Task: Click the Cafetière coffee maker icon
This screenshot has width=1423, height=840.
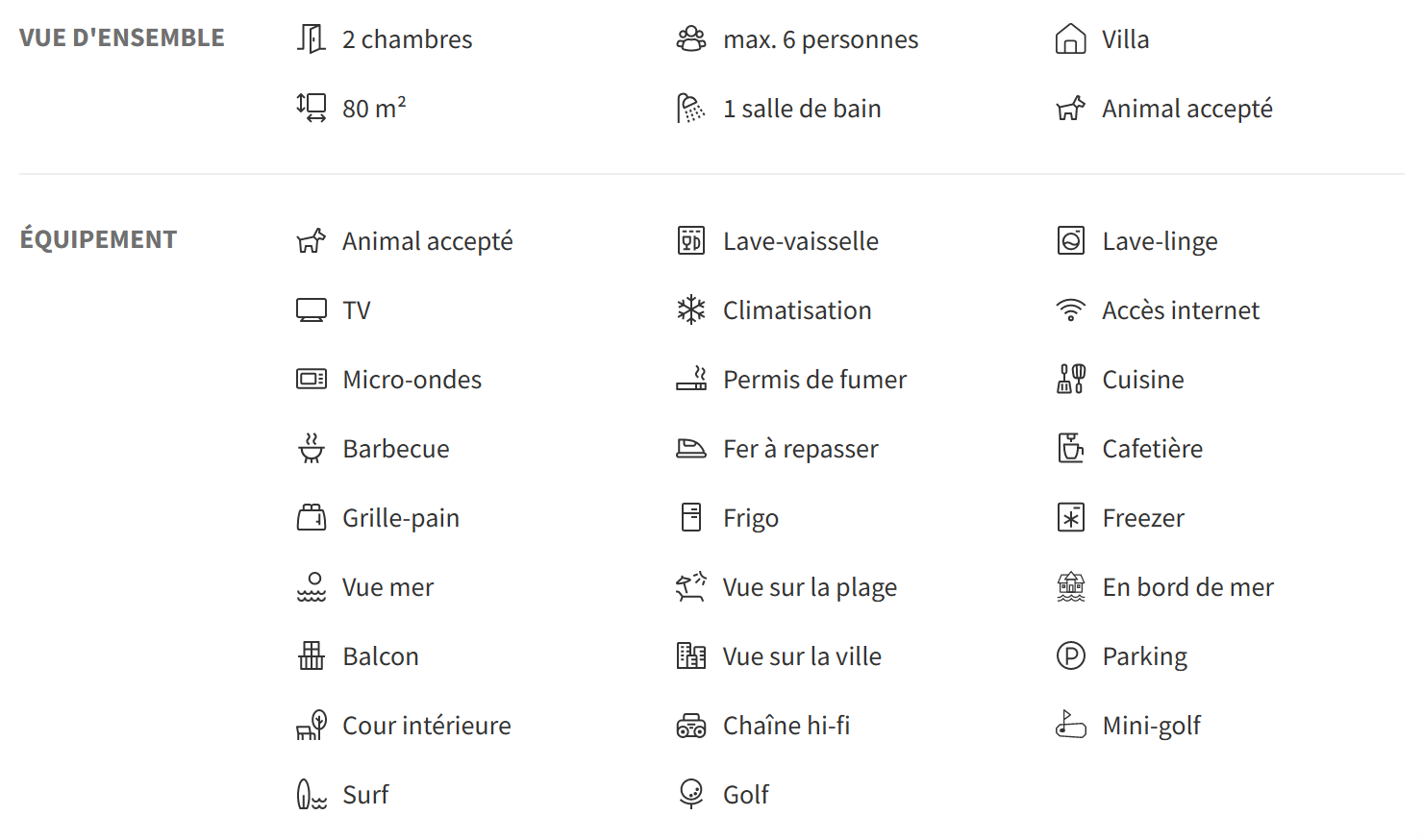Action: pyautogui.click(x=1070, y=448)
